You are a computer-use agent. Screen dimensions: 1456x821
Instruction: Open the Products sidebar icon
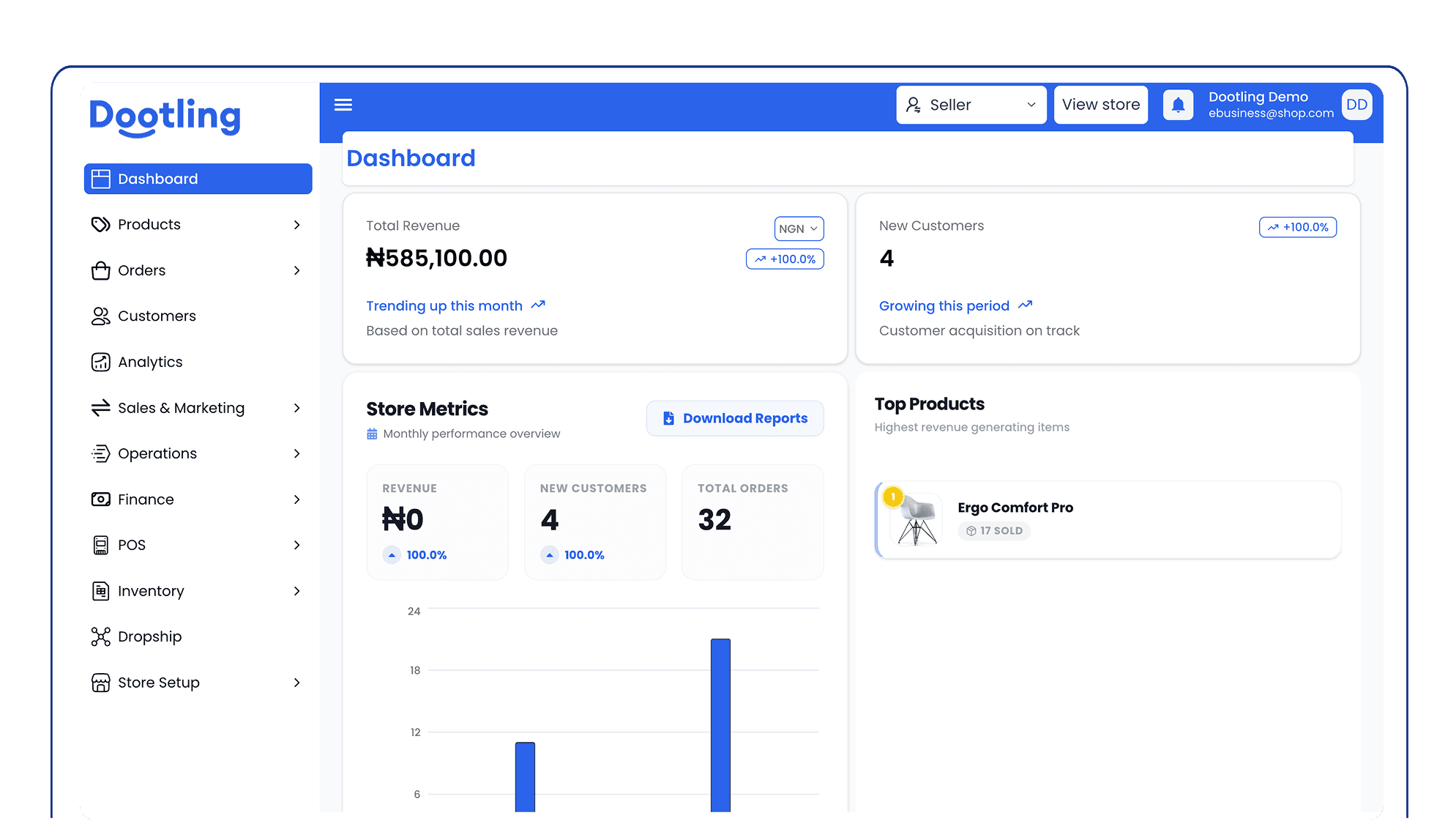point(102,224)
